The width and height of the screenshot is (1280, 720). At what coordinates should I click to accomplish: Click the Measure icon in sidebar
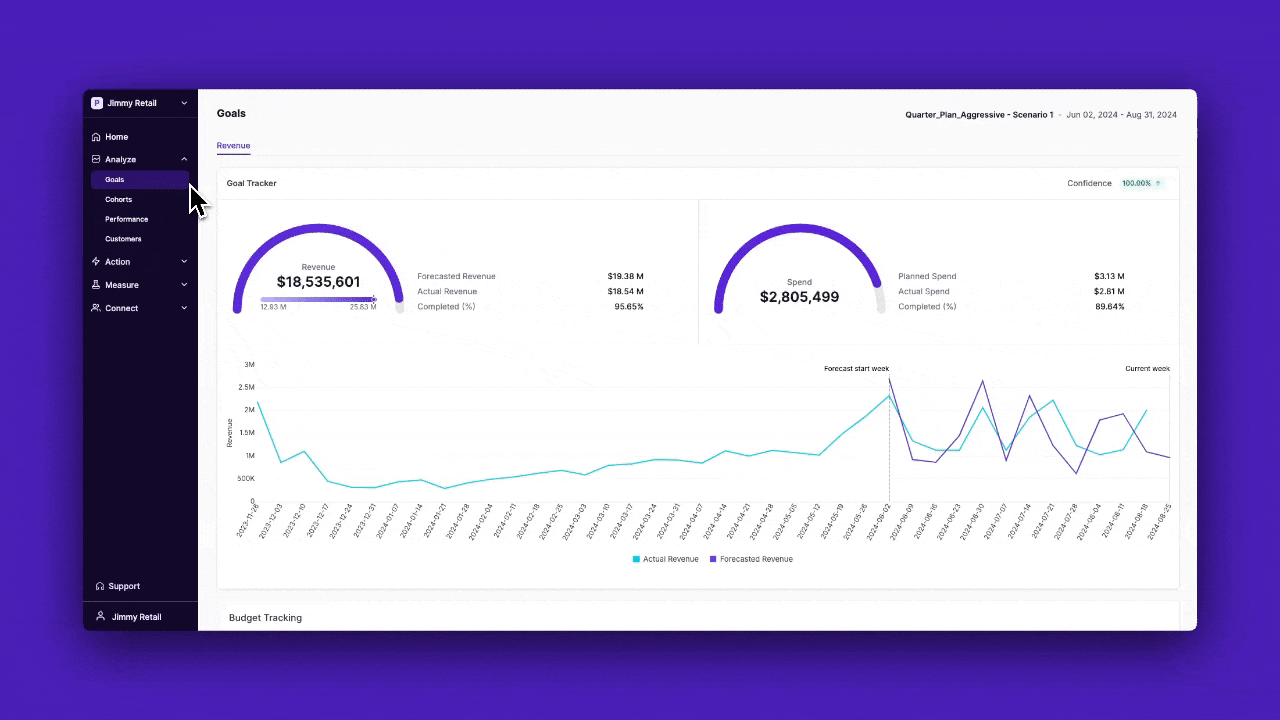96,285
